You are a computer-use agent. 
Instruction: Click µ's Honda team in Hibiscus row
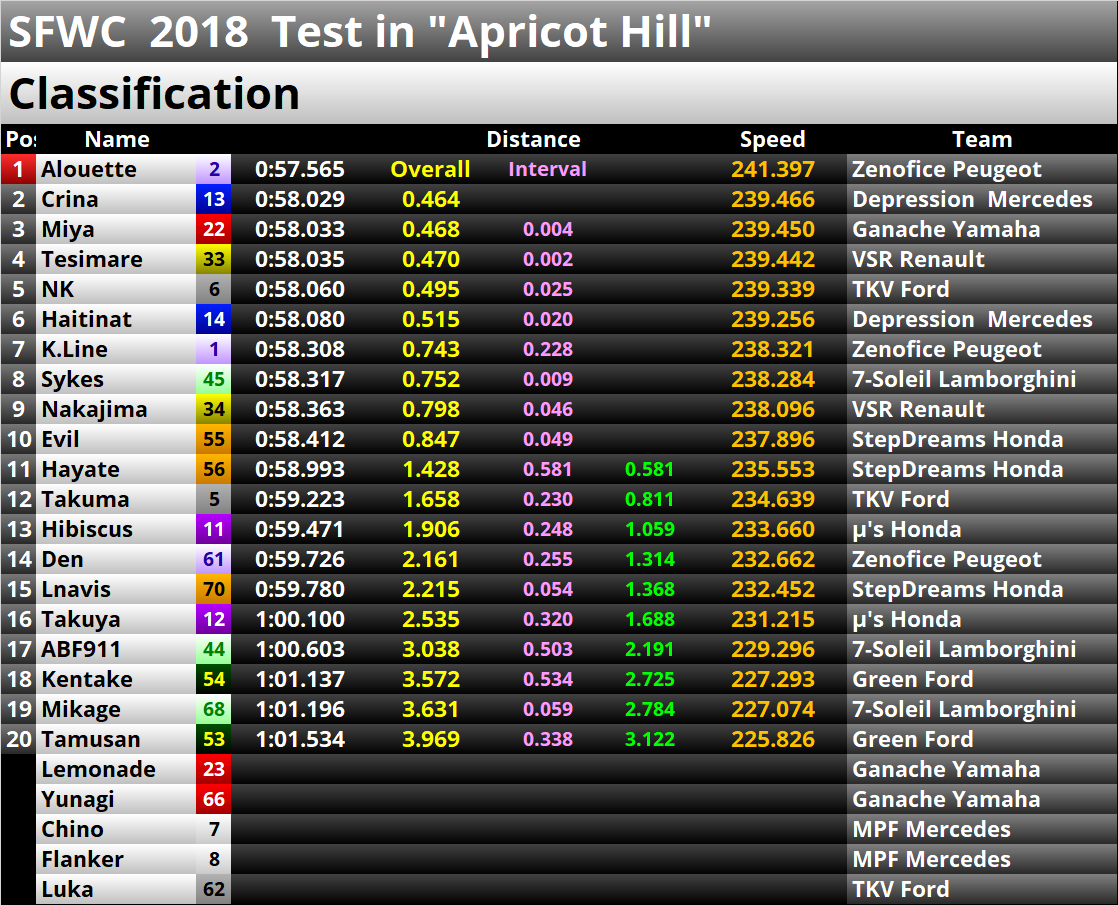906,529
